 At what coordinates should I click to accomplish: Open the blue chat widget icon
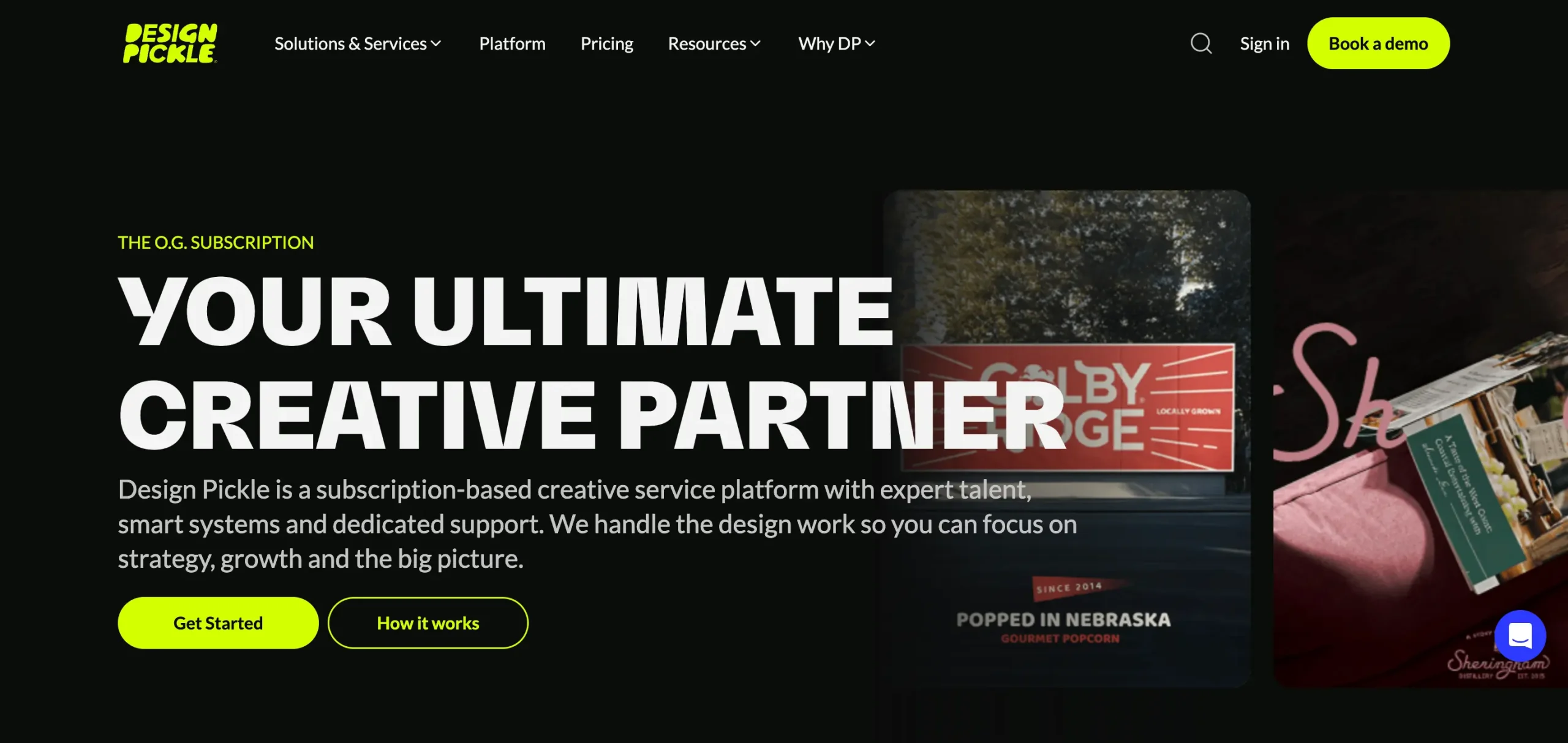[x=1520, y=635]
